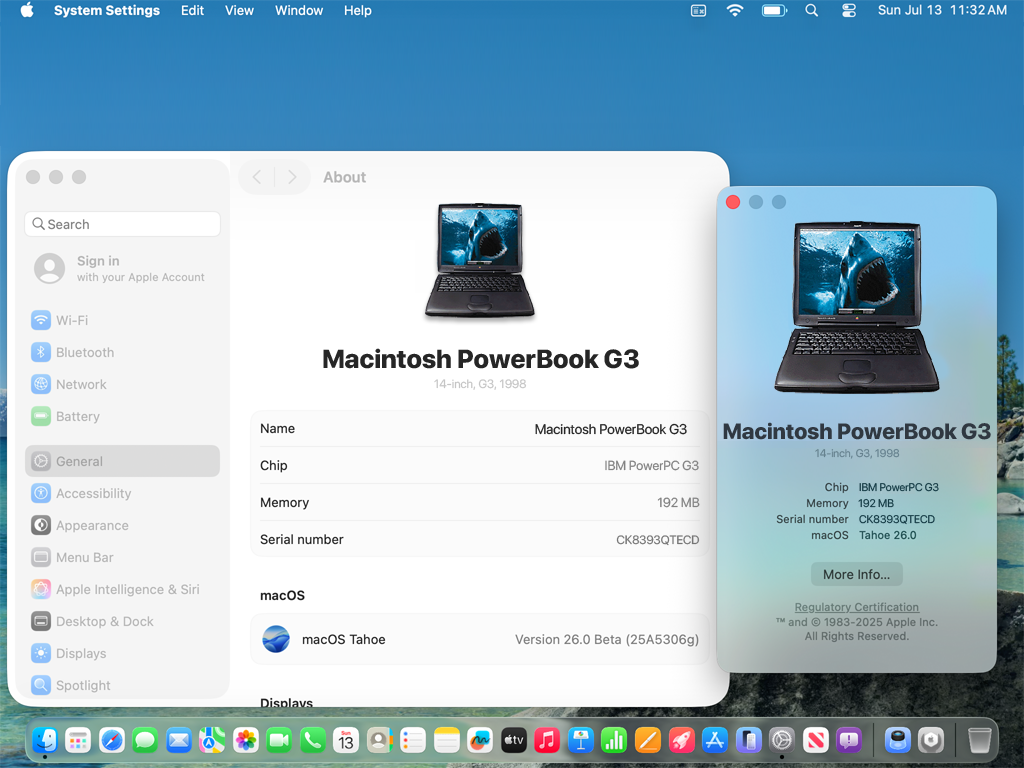Select Battery in the settings sidebar
This screenshot has width=1024, height=768.
point(123,416)
